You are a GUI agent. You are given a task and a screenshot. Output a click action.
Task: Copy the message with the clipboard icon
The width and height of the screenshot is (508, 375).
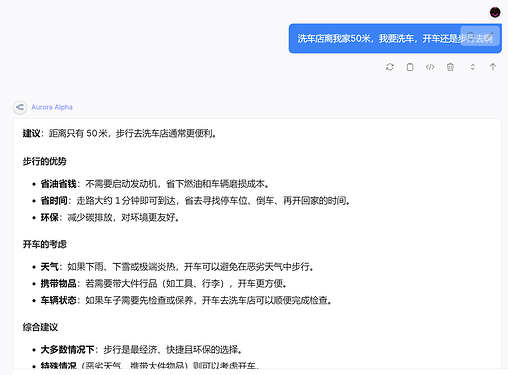pos(410,67)
